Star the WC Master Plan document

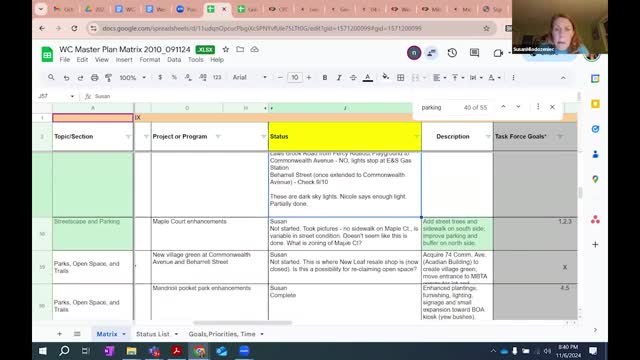tap(226, 49)
